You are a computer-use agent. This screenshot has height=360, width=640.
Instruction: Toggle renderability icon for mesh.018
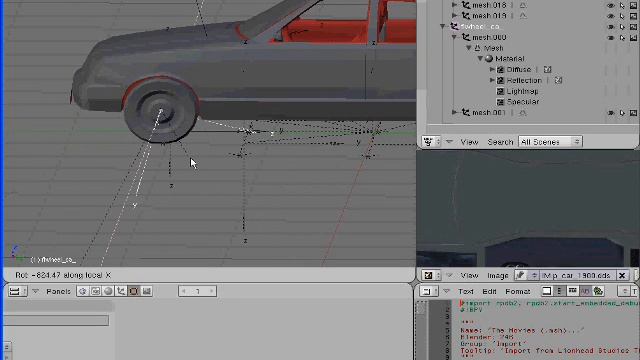click(633, 5)
